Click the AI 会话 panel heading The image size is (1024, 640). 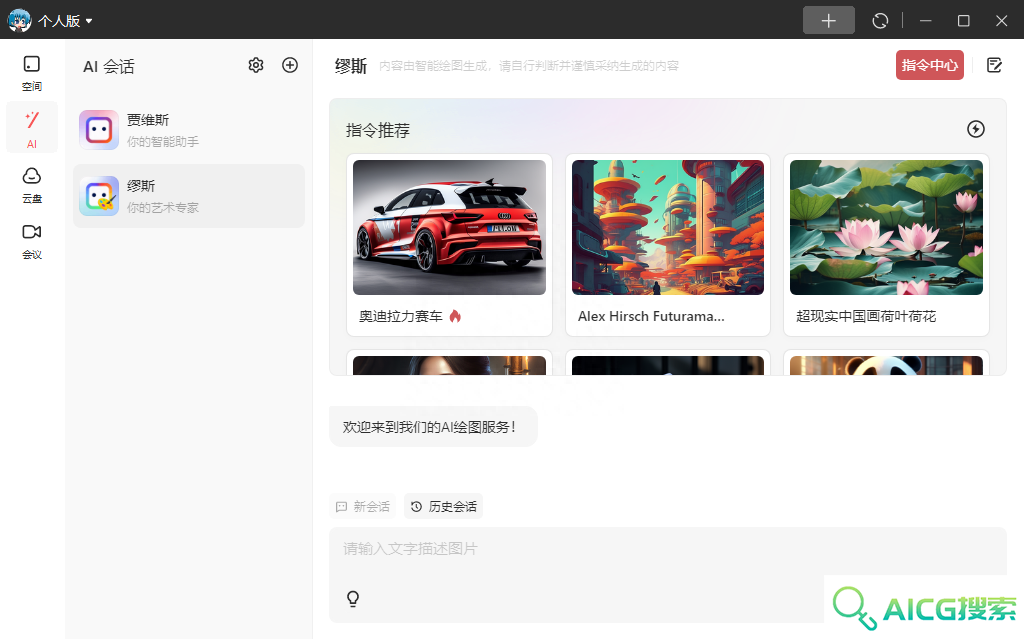[x=108, y=67]
